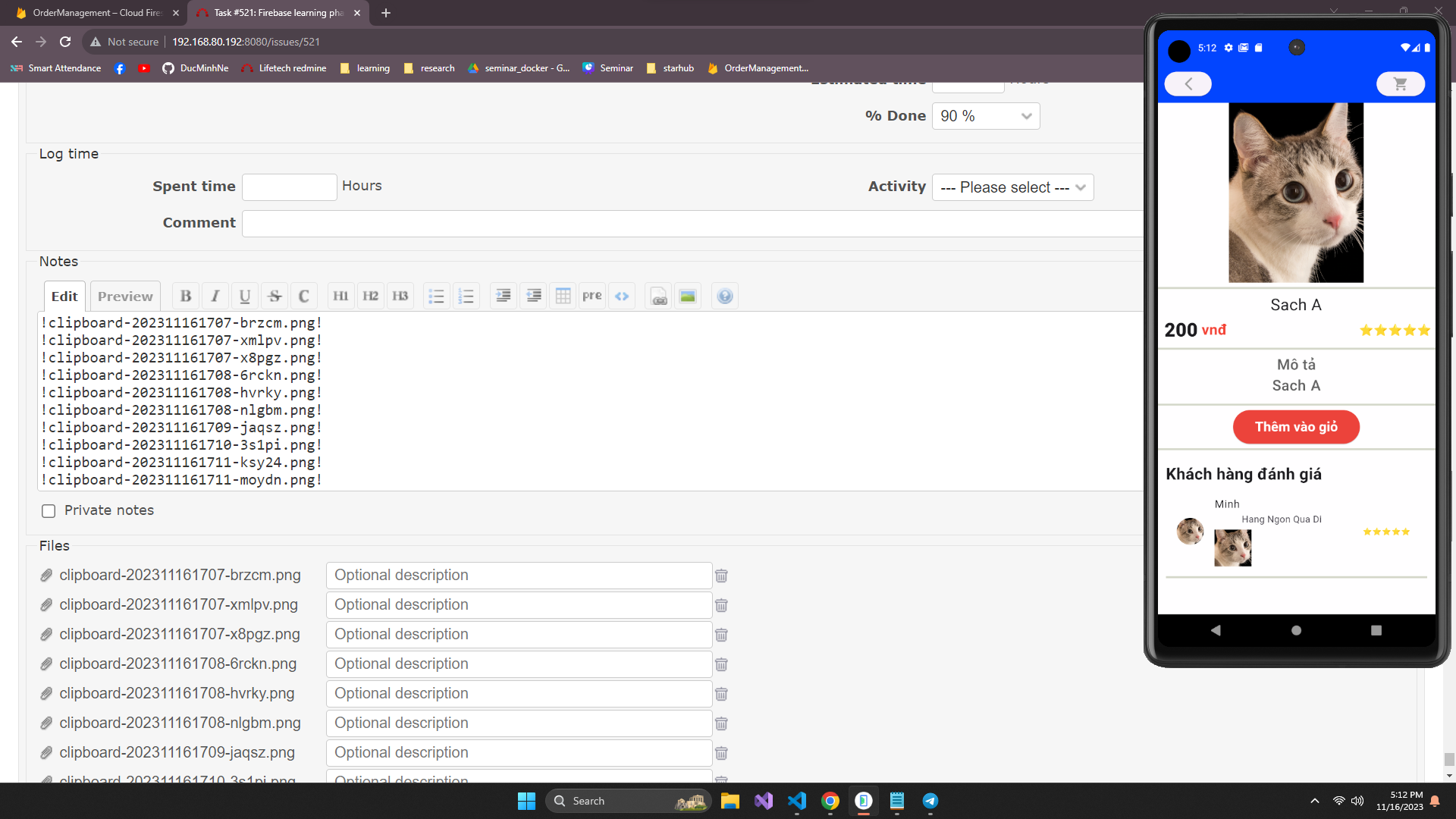This screenshot has height=819, width=1456.
Task: Click the insert image icon
Action: (x=688, y=297)
